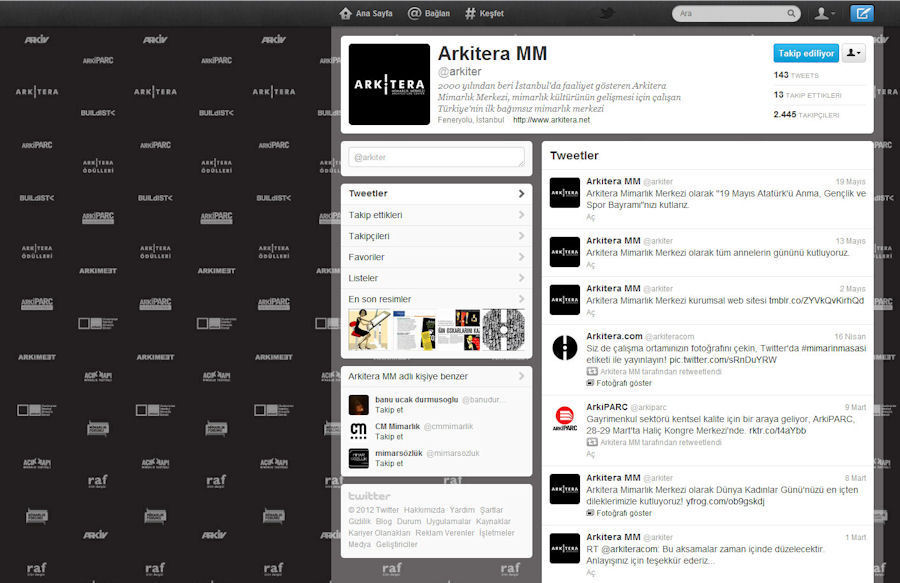Open rktr.co/t4aYbb link
The image size is (900, 583).
(778, 431)
